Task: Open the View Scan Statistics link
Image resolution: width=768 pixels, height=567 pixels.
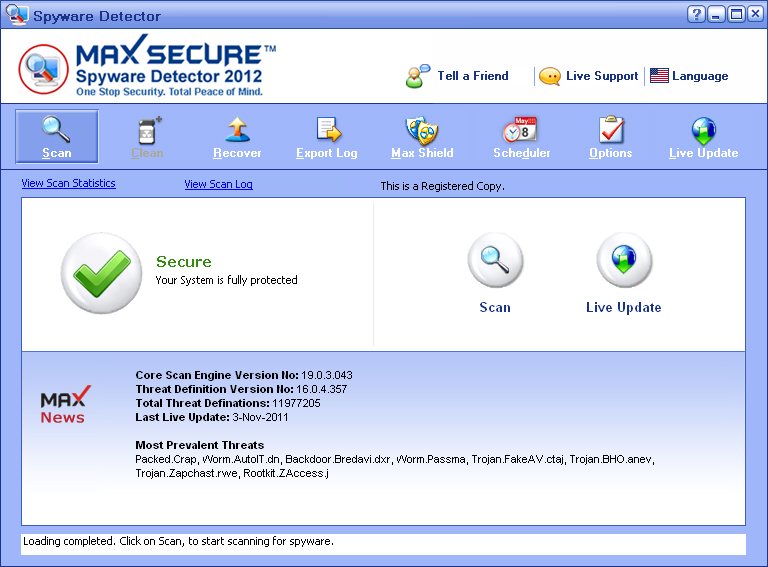Action: (69, 183)
